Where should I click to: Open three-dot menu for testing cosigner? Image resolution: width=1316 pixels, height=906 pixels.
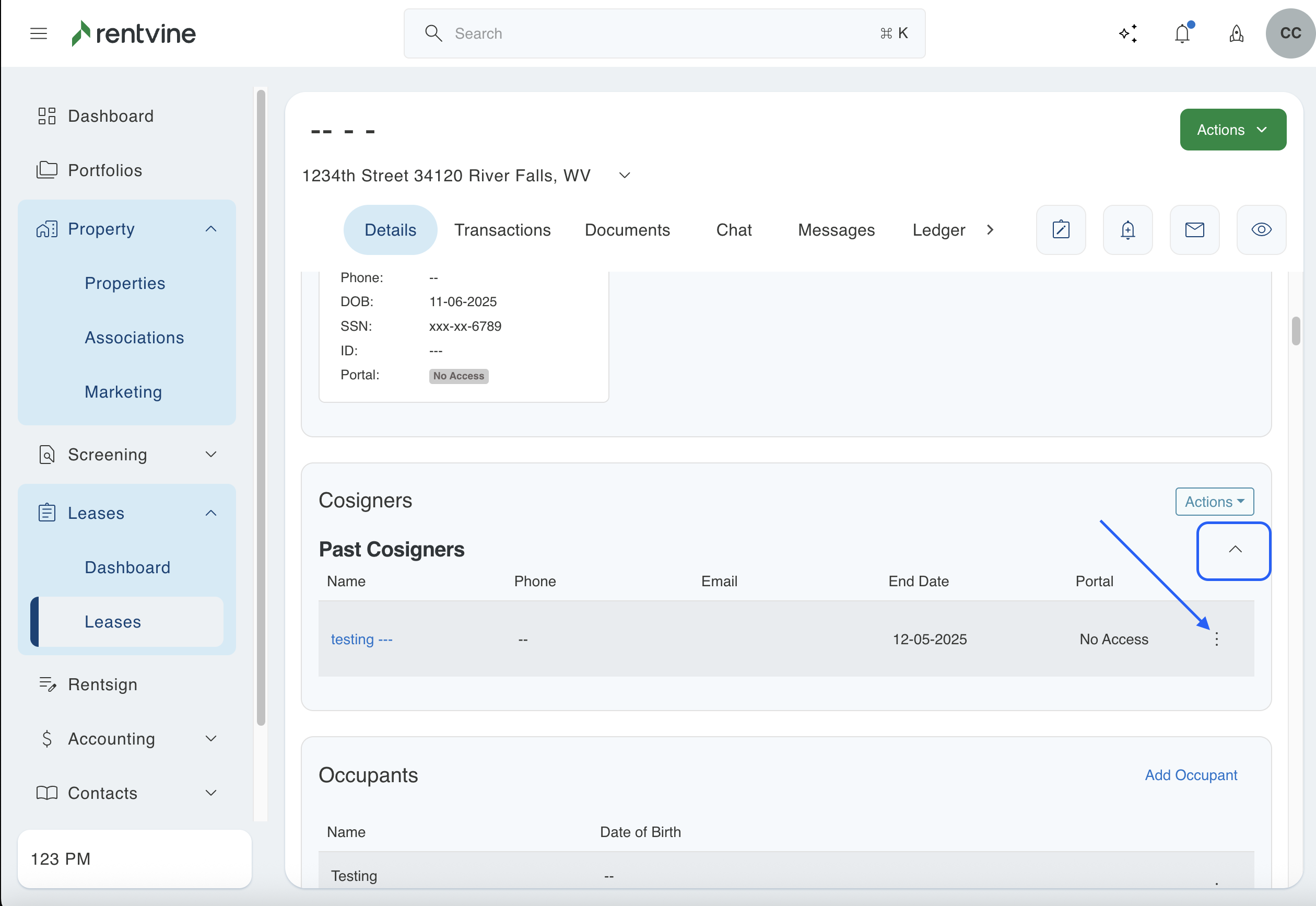[x=1216, y=639]
